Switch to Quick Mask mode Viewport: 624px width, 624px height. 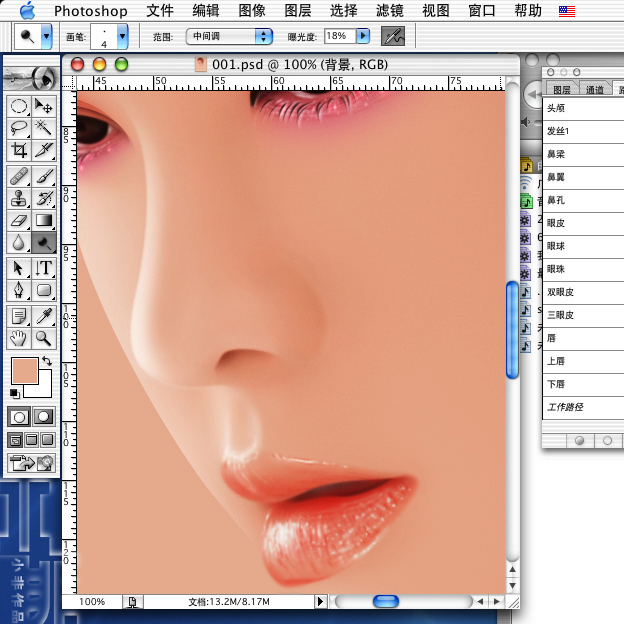pos(43,417)
